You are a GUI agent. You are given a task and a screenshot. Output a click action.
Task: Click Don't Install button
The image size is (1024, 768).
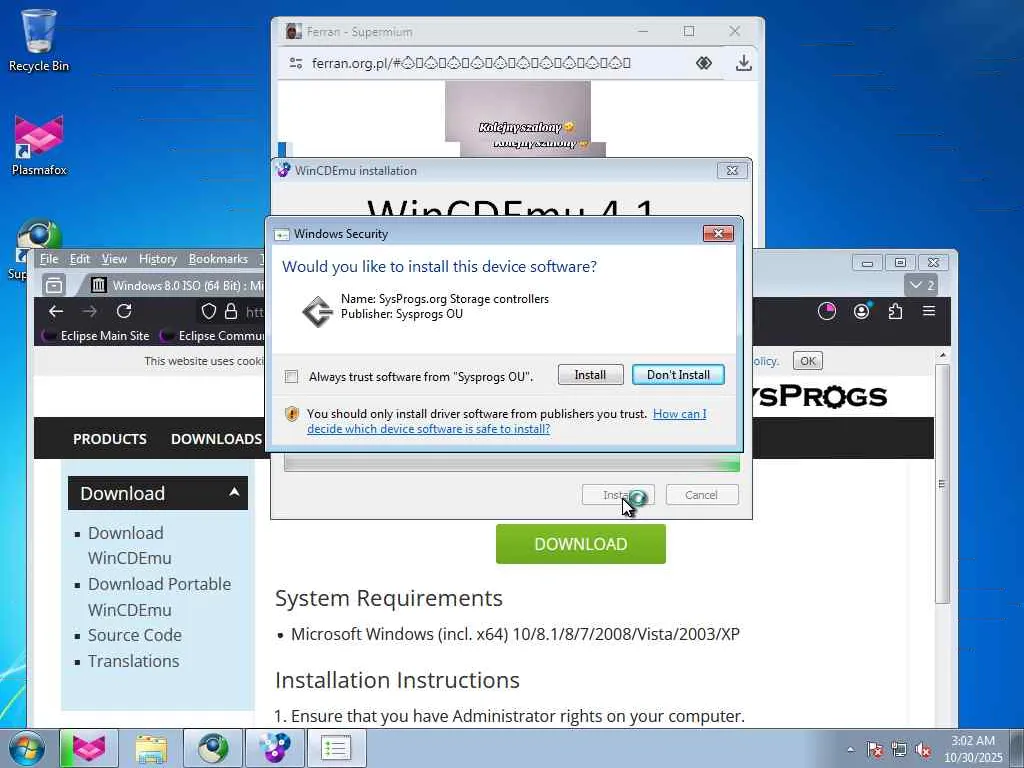coord(679,375)
